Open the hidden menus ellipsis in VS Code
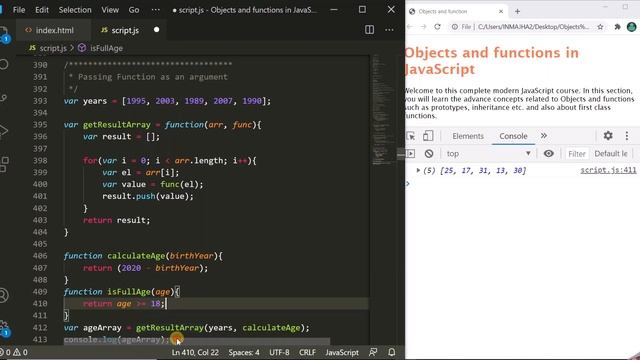Image resolution: width=640 pixels, height=360 pixels. [156, 10]
